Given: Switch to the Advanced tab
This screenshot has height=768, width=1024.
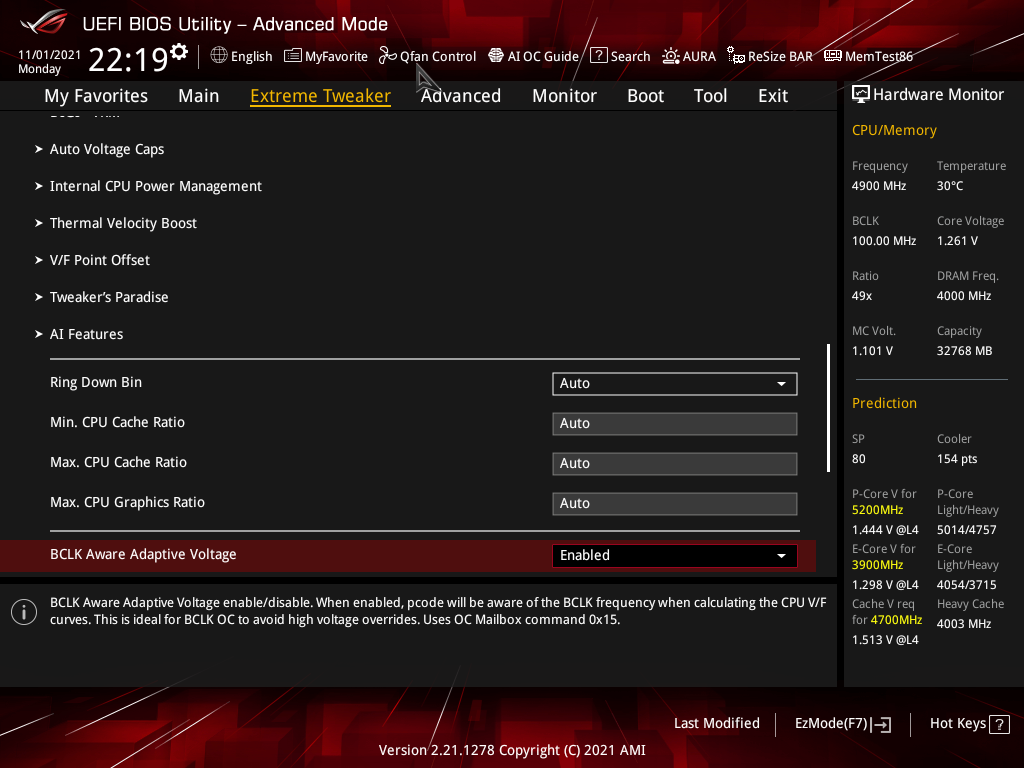Looking at the screenshot, I should point(460,96).
